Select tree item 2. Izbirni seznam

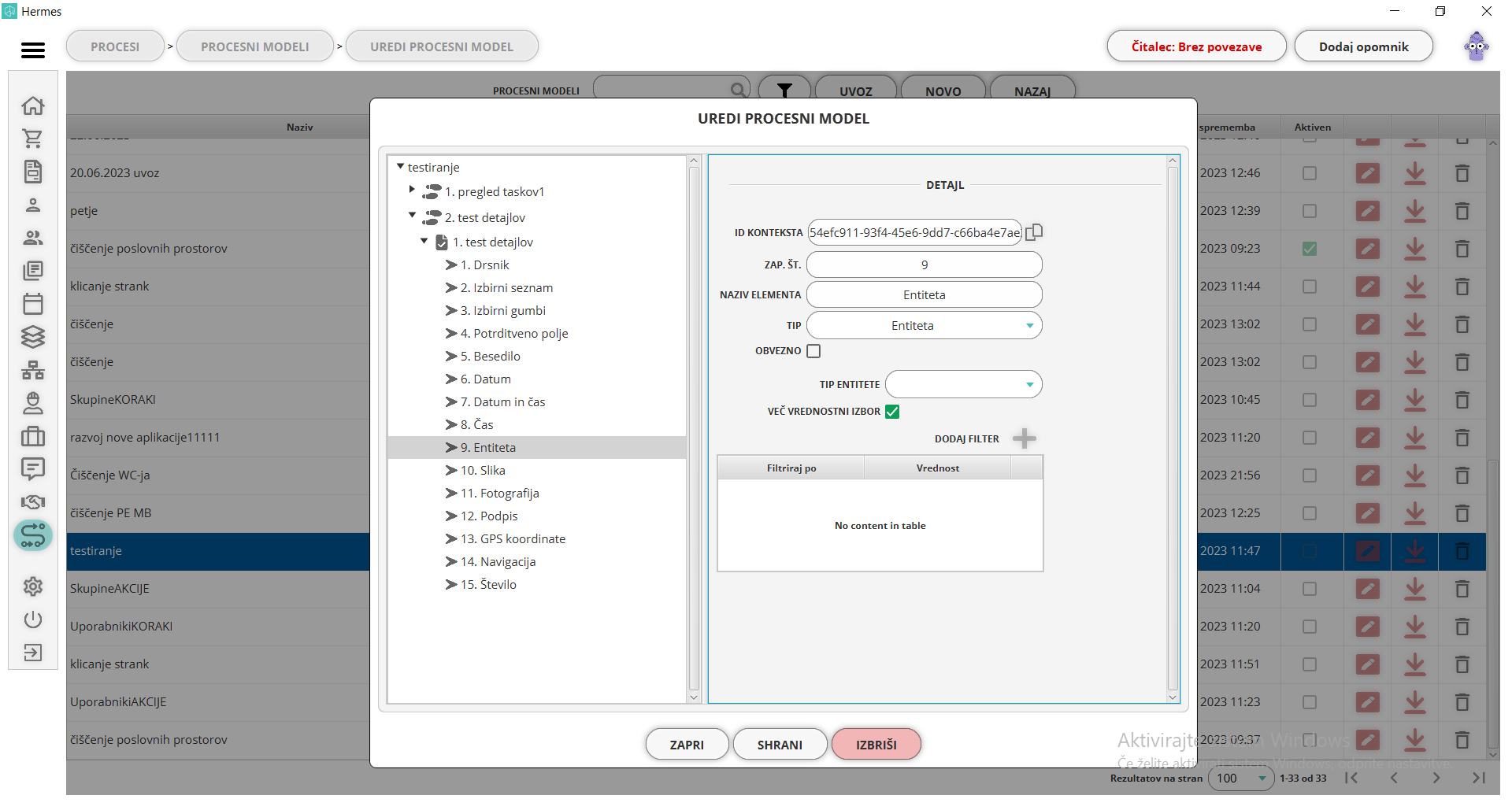tap(506, 288)
